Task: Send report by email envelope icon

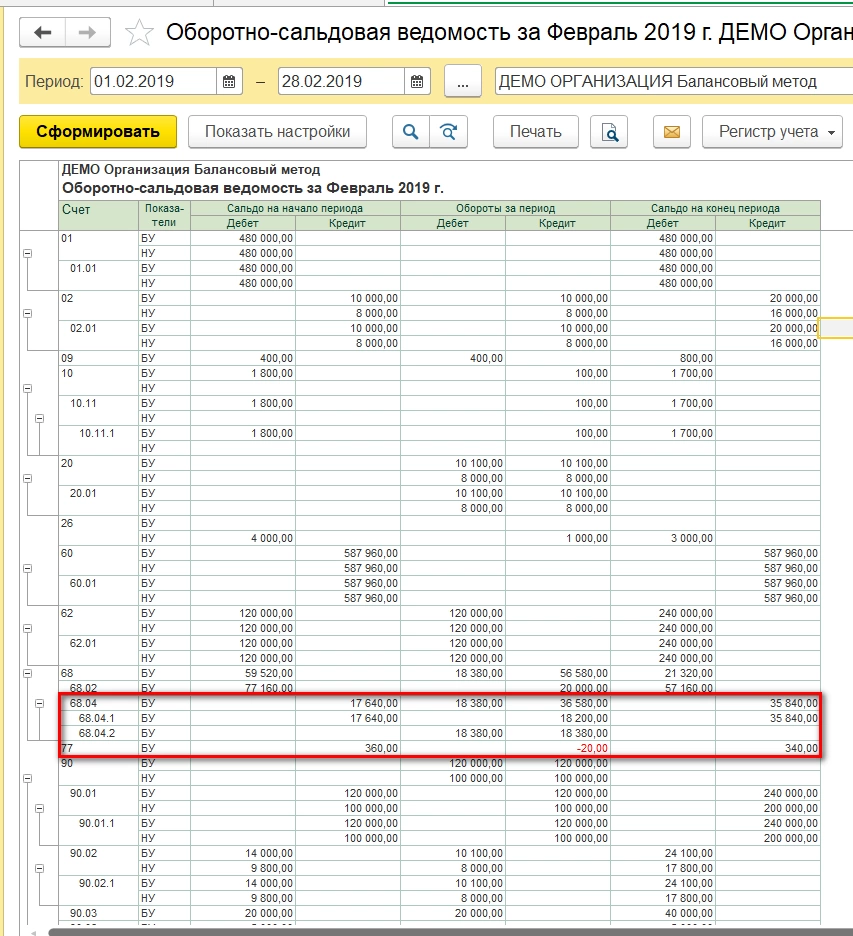Action: [672, 132]
